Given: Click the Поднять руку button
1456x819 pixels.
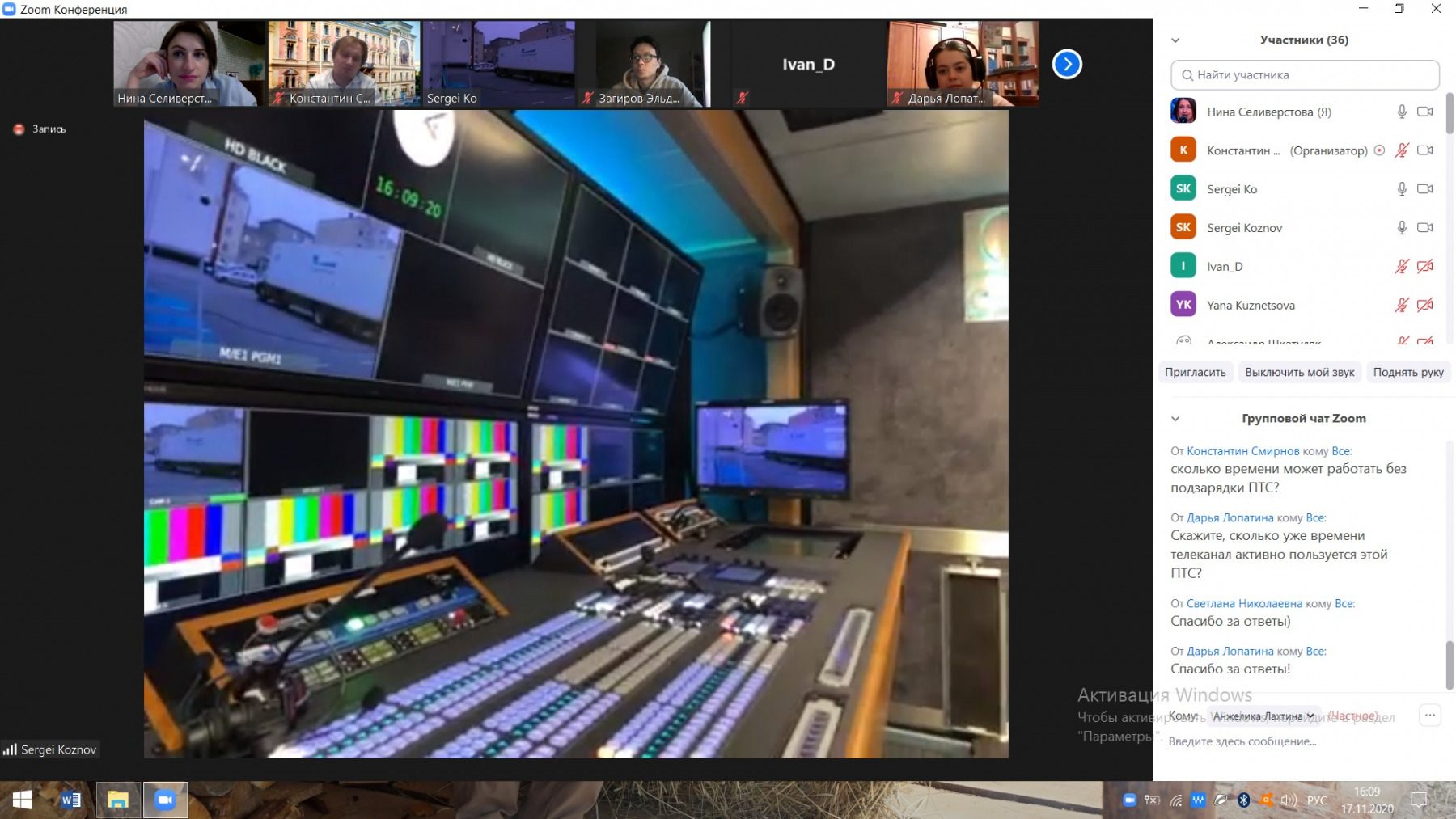Looking at the screenshot, I should click(1407, 372).
